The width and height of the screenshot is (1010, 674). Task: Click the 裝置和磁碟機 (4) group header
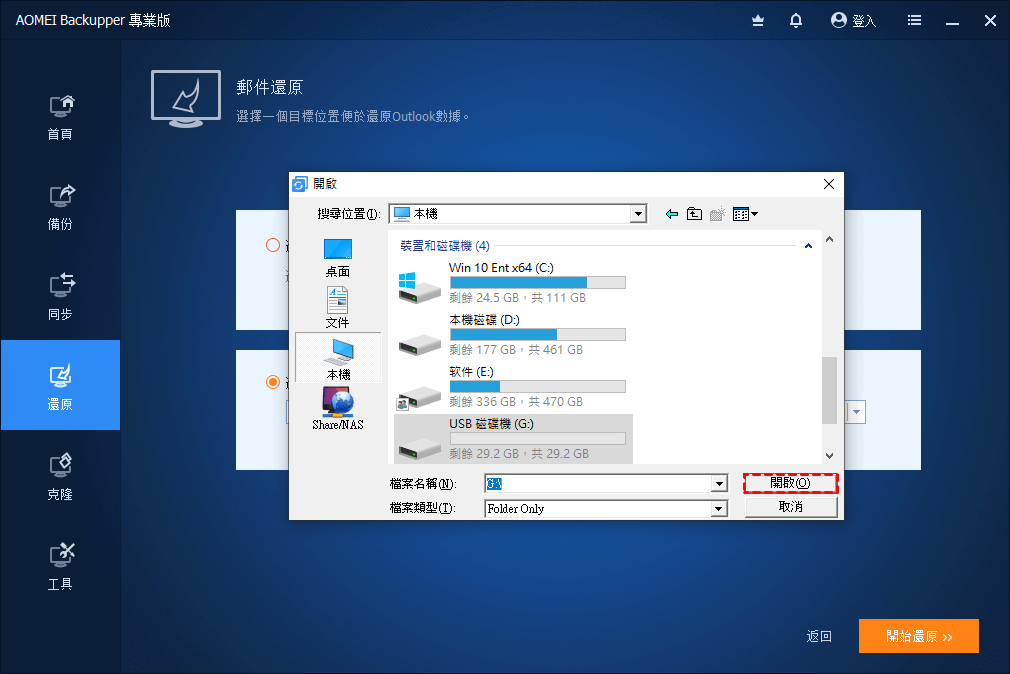[444, 246]
